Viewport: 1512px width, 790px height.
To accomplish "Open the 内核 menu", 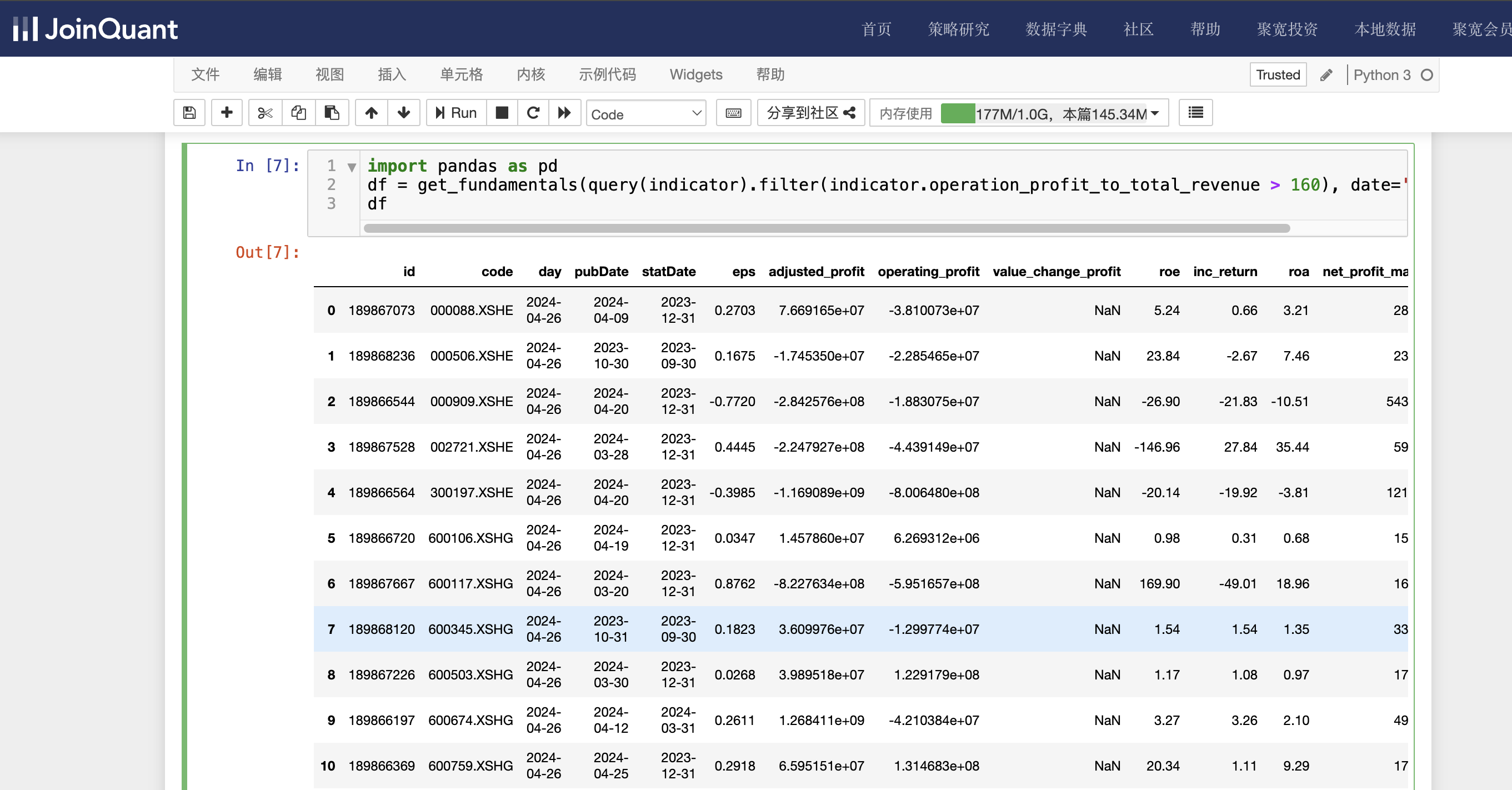I will (x=530, y=74).
